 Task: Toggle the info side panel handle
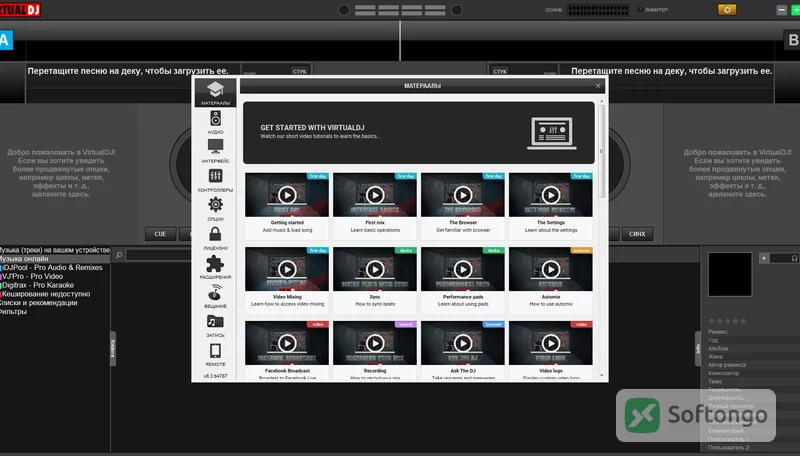[698, 348]
